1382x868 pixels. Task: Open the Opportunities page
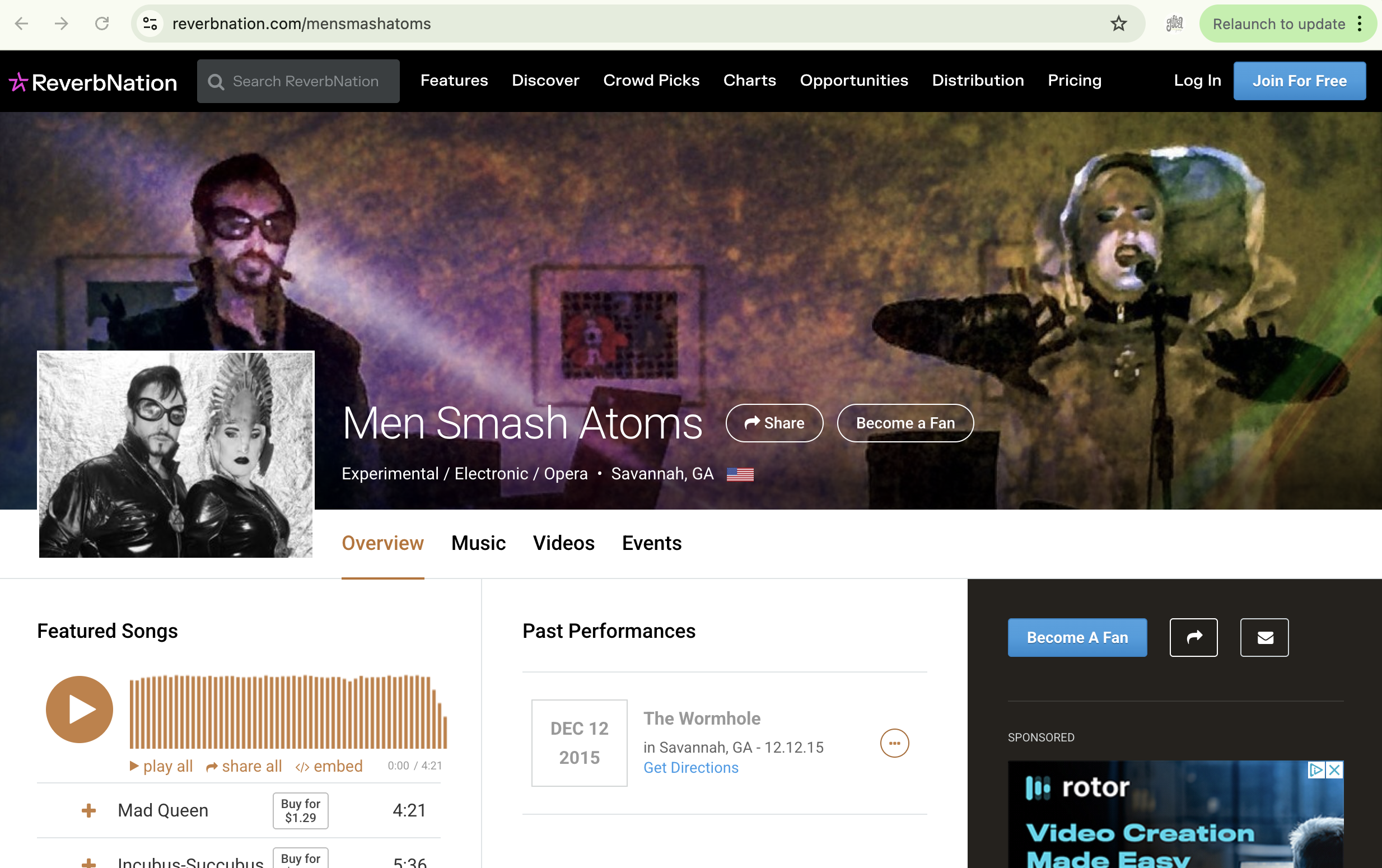(x=853, y=81)
